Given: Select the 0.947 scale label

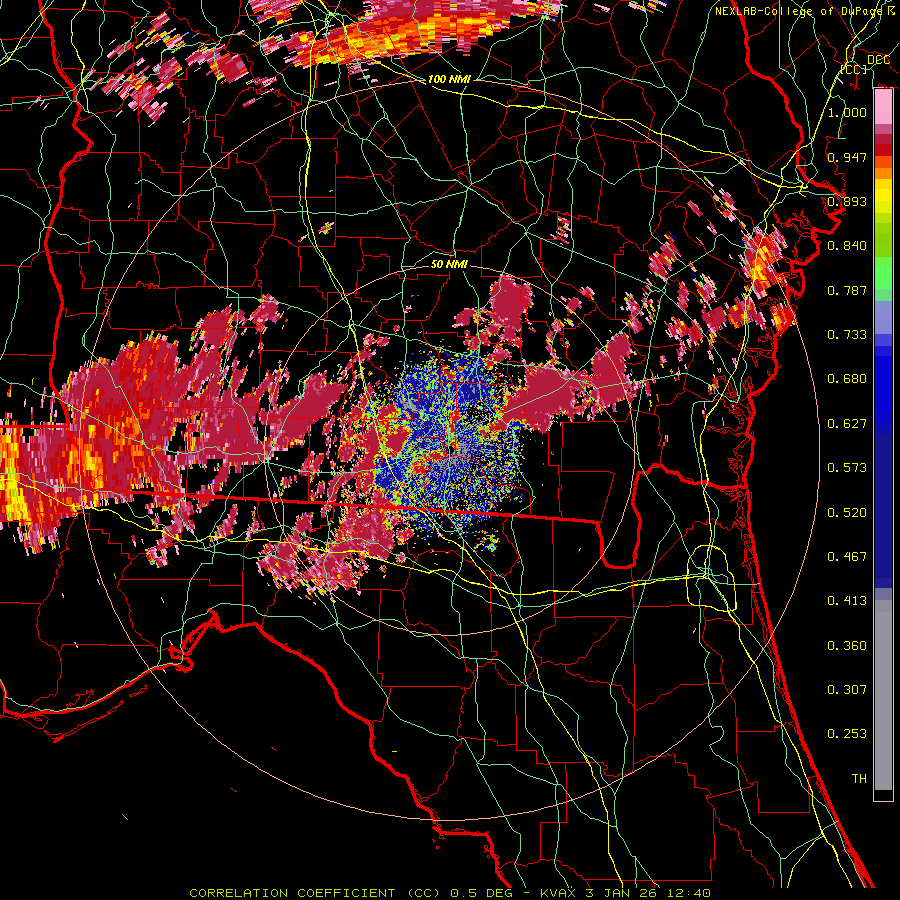Looking at the screenshot, I should point(847,157).
